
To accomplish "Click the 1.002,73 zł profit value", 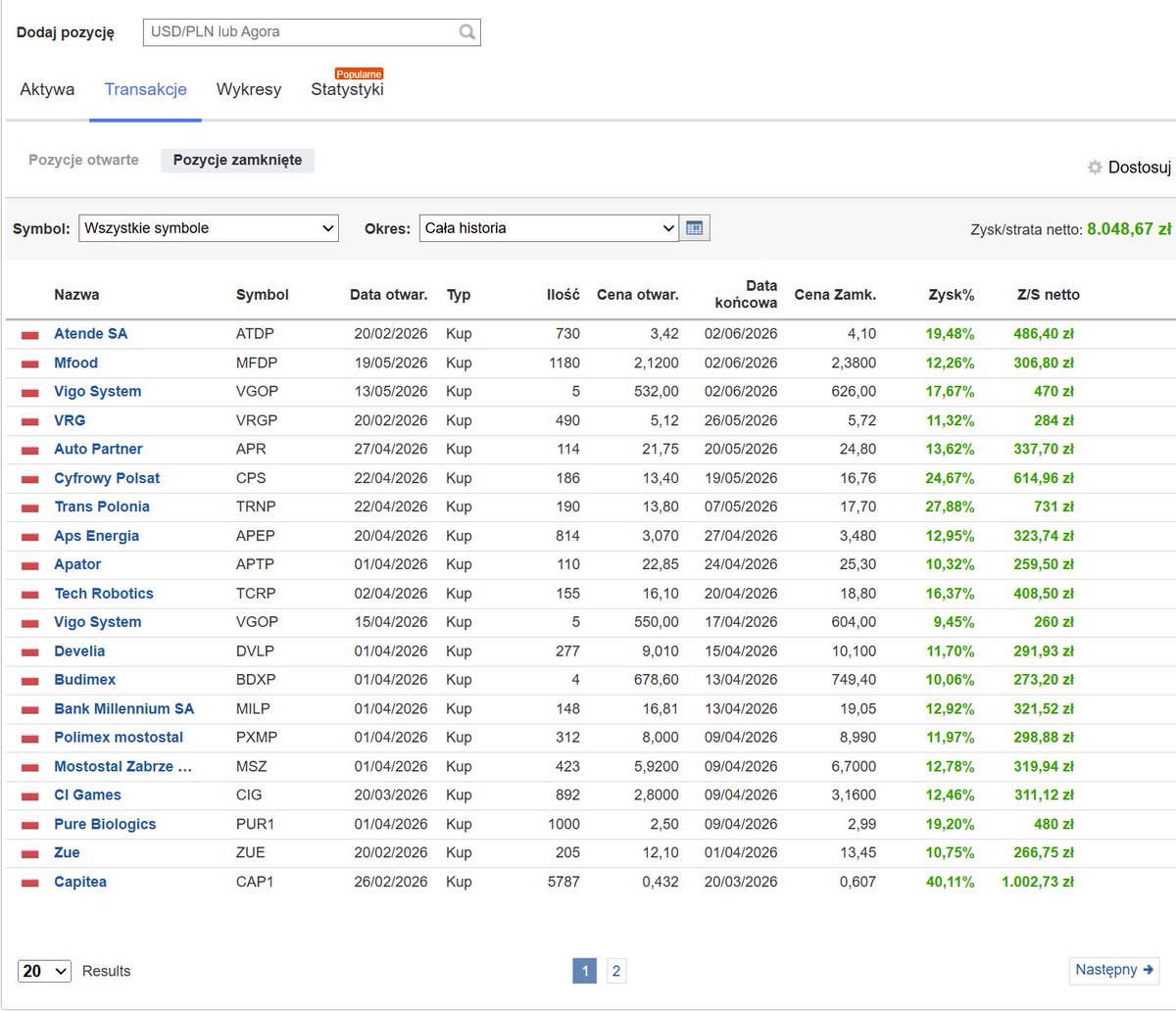I will click(x=1037, y=882).
